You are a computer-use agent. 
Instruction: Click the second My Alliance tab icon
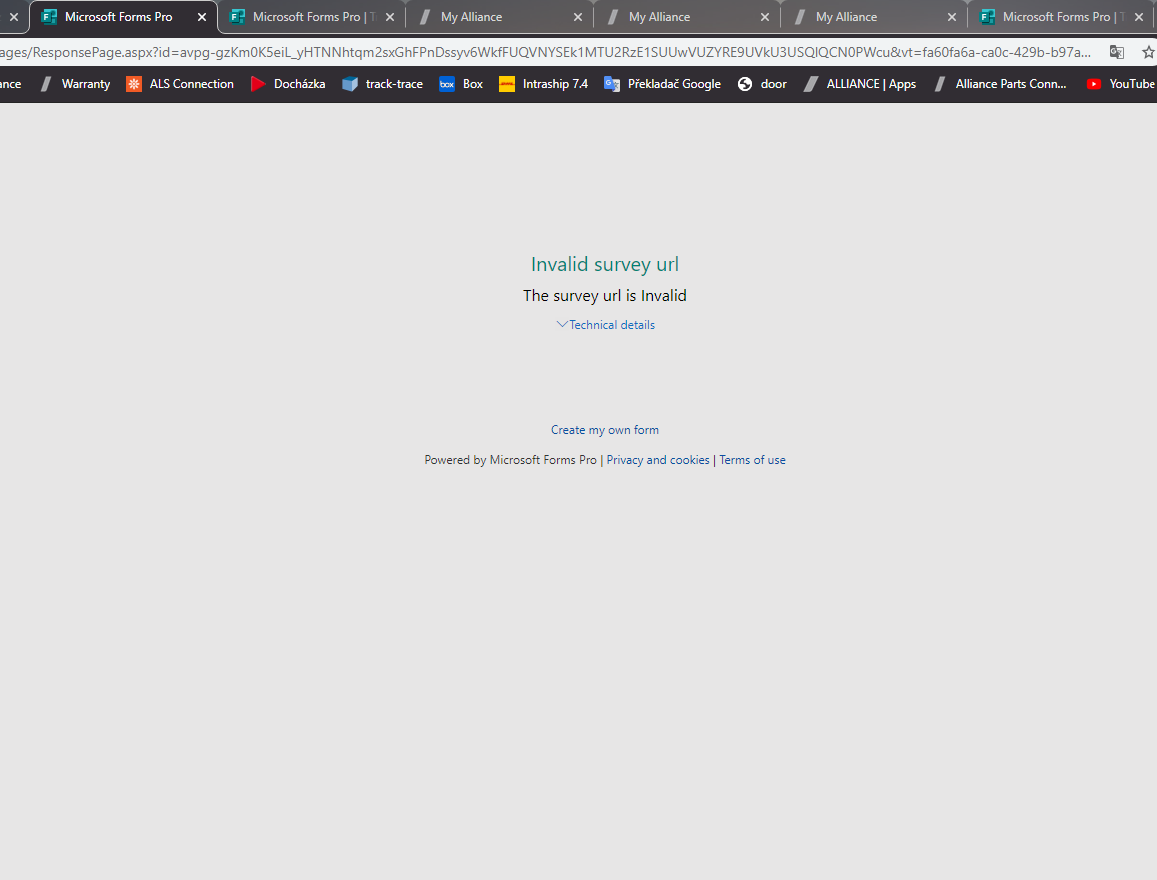613,17
